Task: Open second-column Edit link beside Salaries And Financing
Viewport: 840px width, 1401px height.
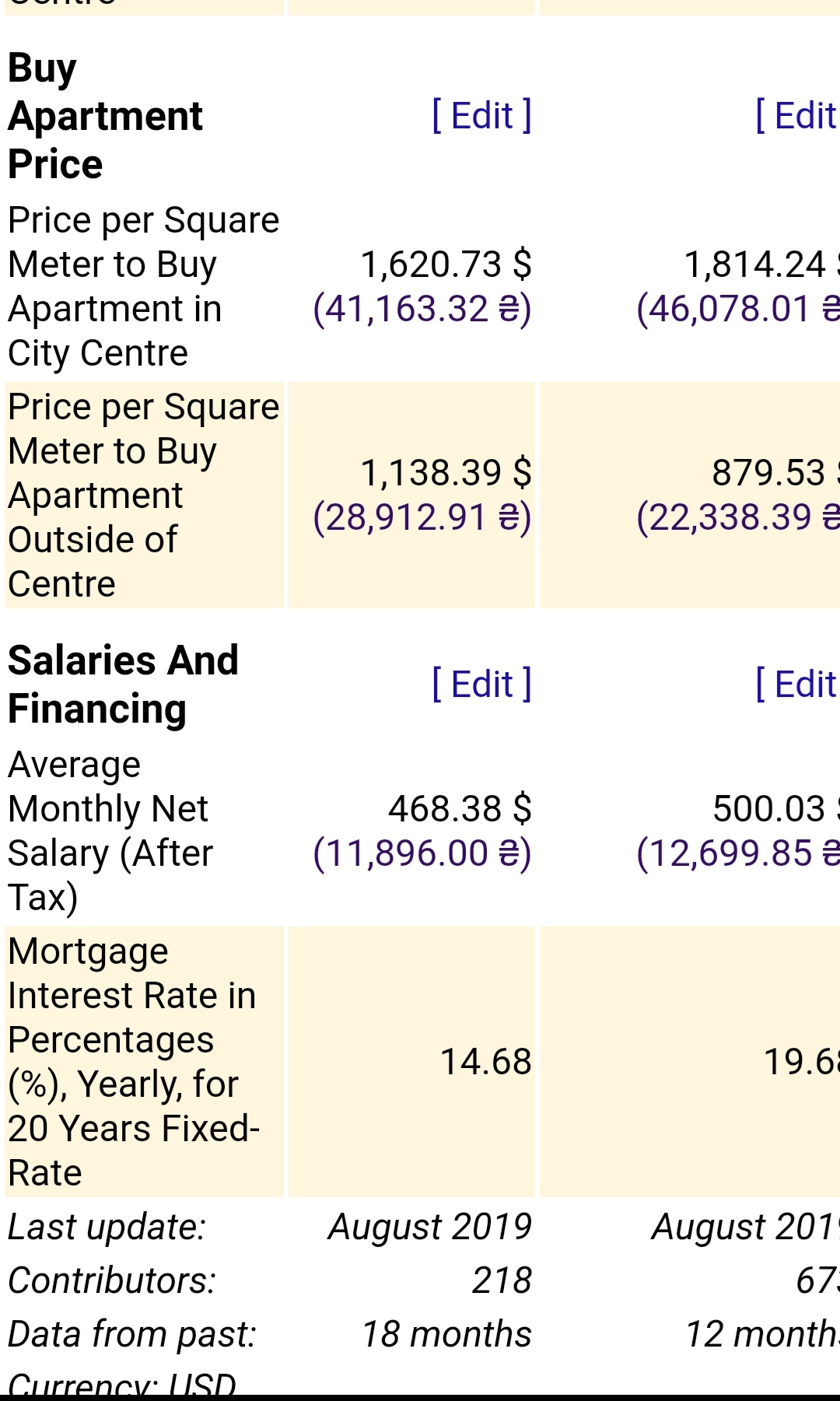Action: pos(796,685)
